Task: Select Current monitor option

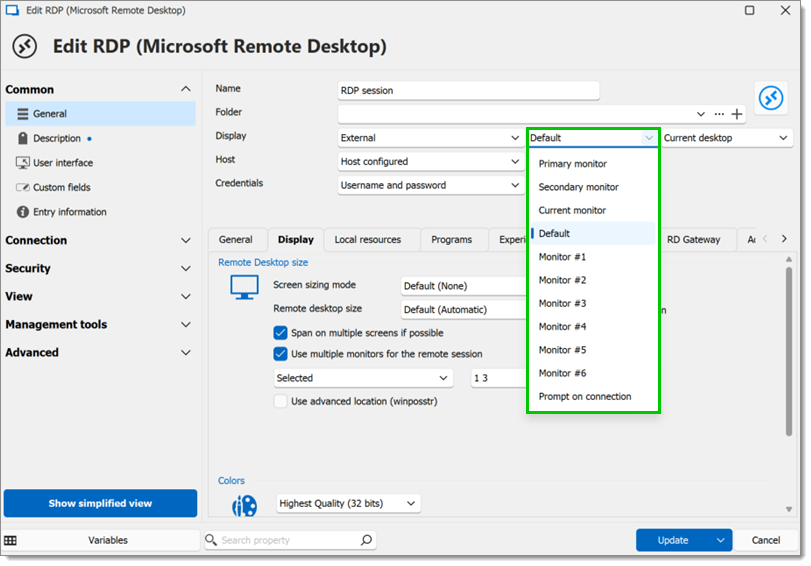Action: click(x=593, y=210)
